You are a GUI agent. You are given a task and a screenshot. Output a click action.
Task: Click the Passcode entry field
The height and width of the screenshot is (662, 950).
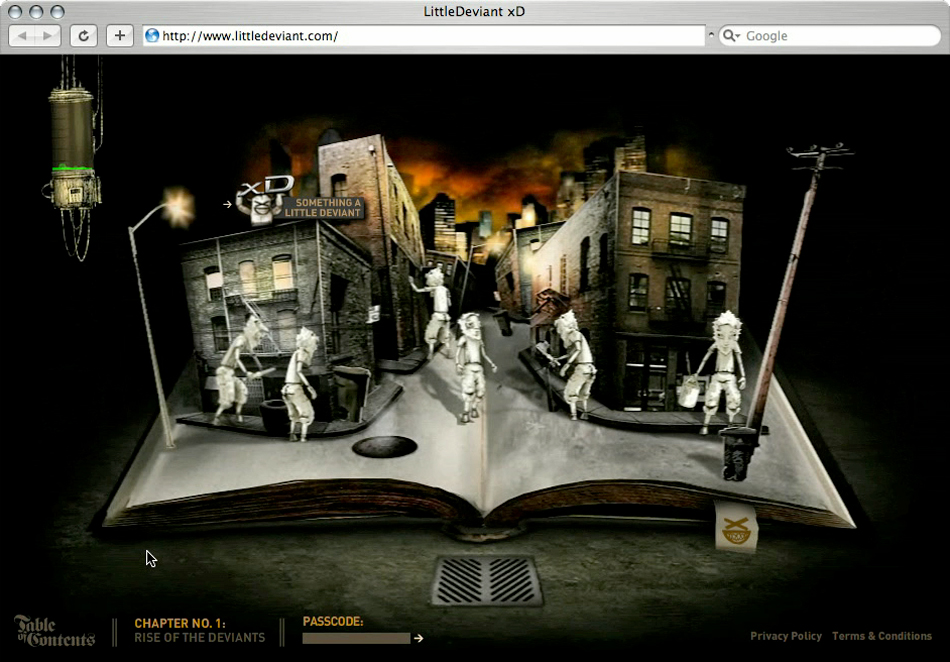(356, 638)
